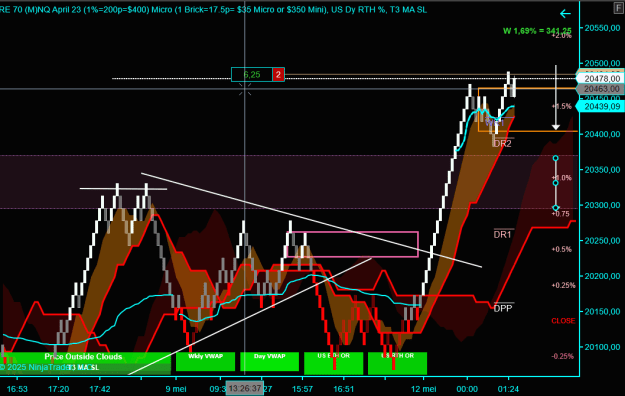This screenshot has height=396, width=625.
Task: Click 20350,00 on the price axis
Action: click(x=602, y=169)
